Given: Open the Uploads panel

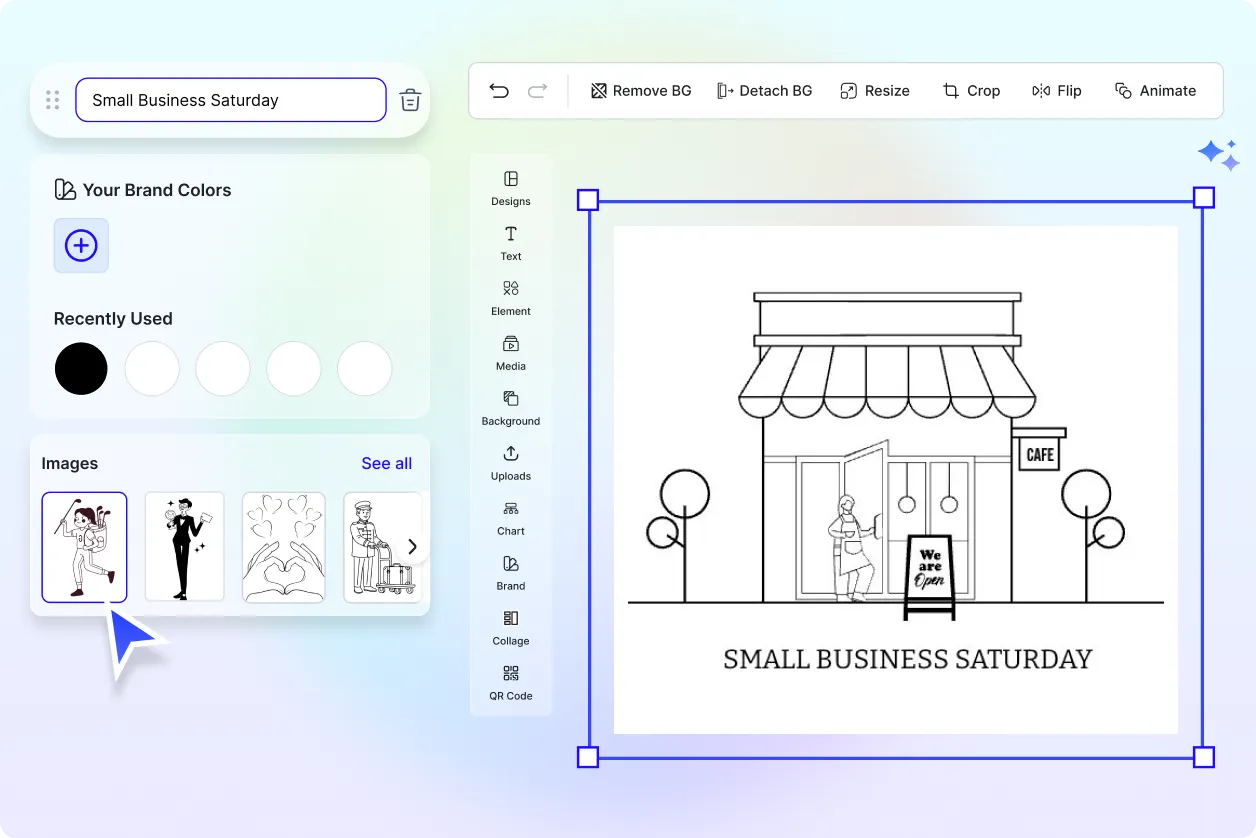Looking at the screenshot, I should (510, 464).
